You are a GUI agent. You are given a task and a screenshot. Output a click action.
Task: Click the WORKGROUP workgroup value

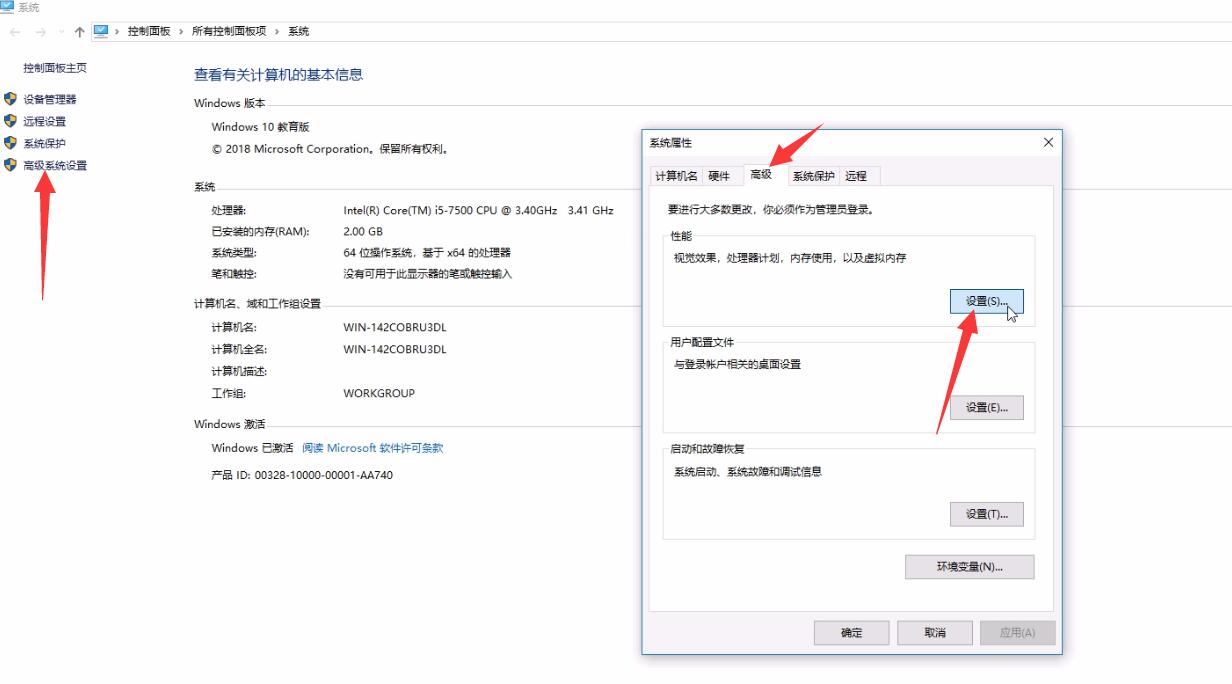[x=379, y=393]
